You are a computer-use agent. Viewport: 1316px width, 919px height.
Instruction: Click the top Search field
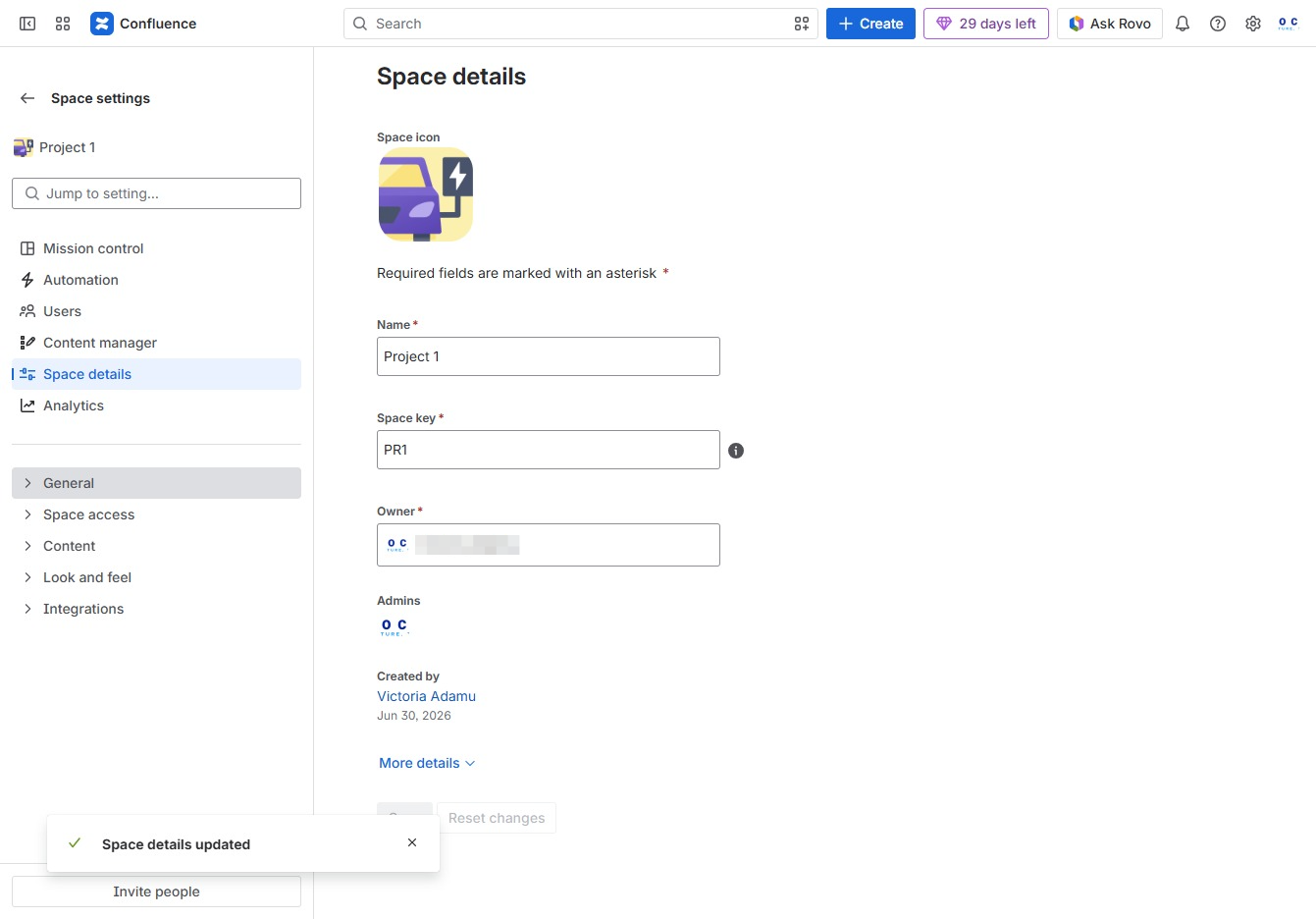pos(580,24)
